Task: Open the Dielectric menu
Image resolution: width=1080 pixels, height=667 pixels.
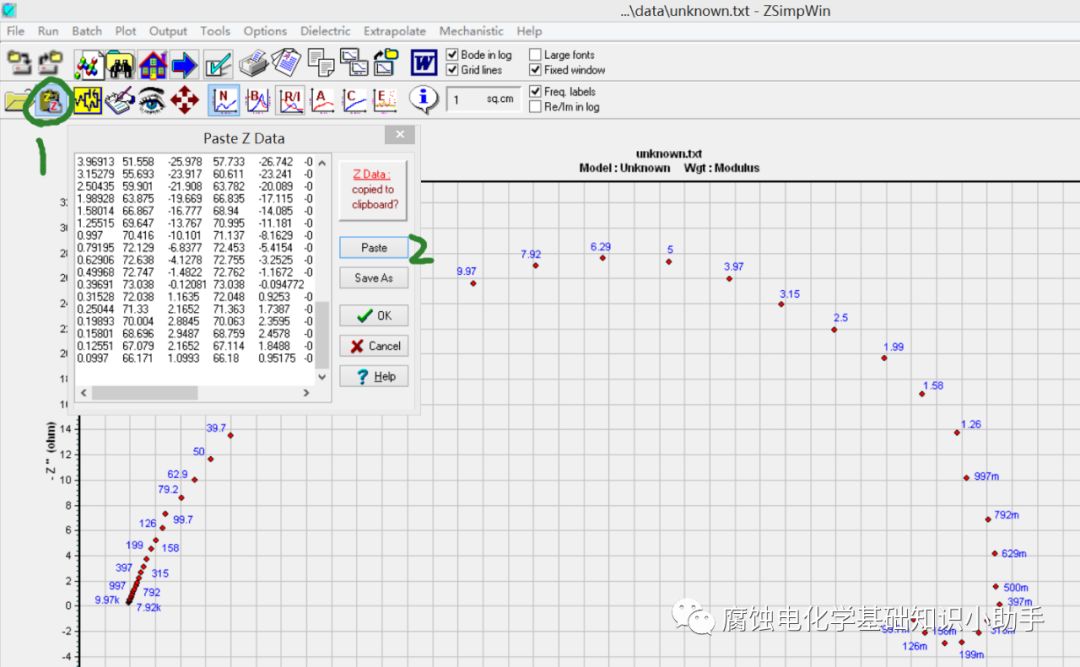Action: click(325, 31)
